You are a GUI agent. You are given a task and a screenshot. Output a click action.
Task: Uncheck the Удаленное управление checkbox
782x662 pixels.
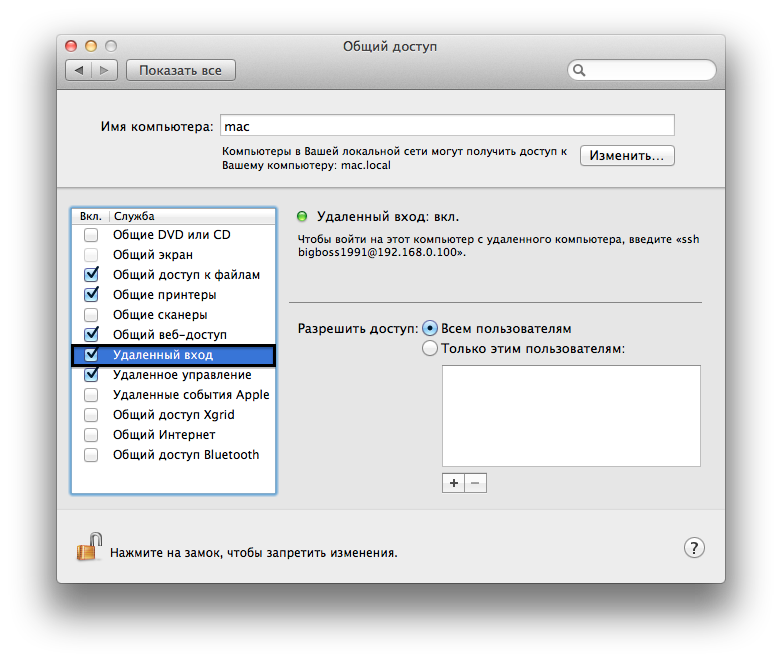pyautogui.click(x=91, y=374)
